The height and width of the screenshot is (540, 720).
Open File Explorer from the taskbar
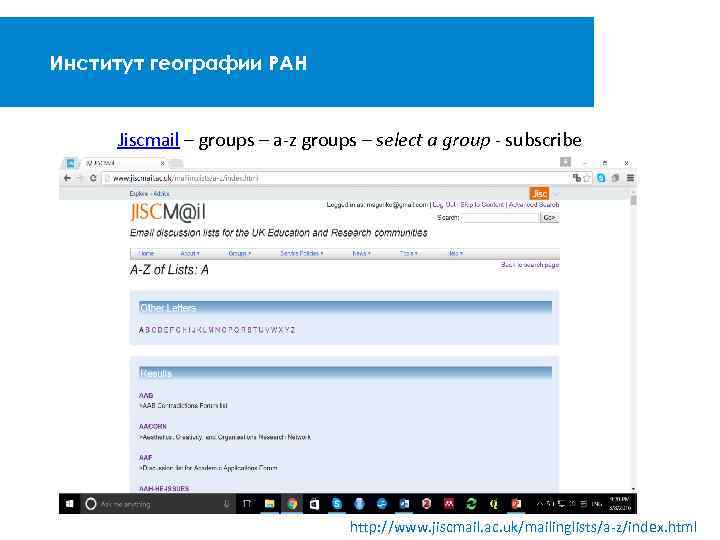click(x=270, y=504)
